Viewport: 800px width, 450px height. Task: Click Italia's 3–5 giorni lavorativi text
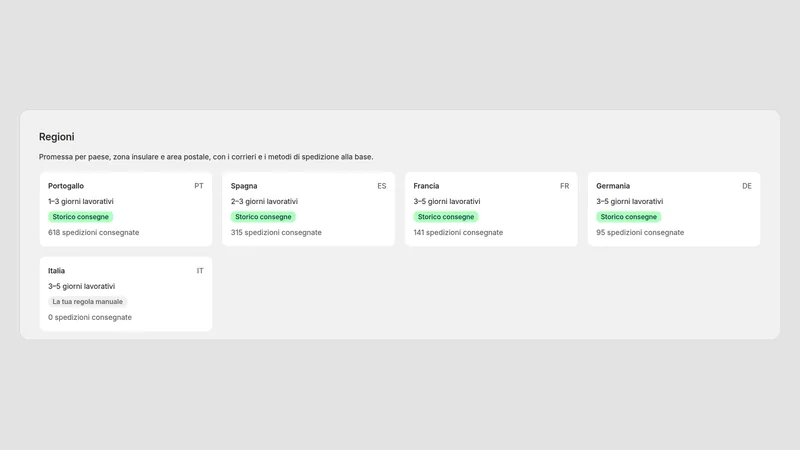coord(82,286)
